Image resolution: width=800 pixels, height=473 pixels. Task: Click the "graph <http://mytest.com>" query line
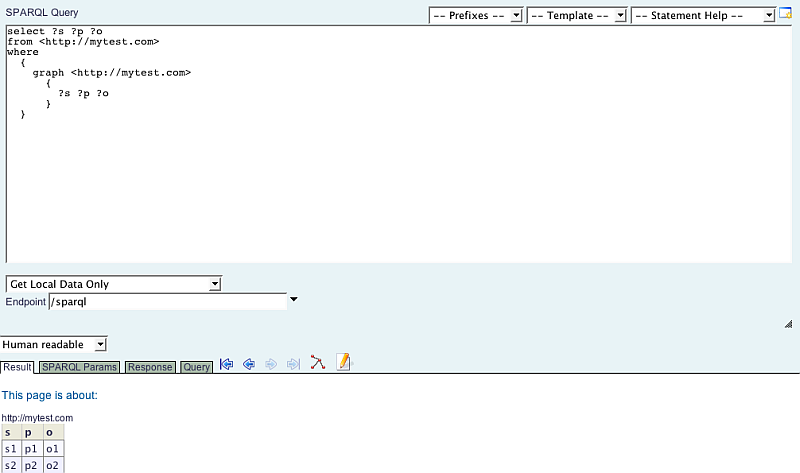112,72
